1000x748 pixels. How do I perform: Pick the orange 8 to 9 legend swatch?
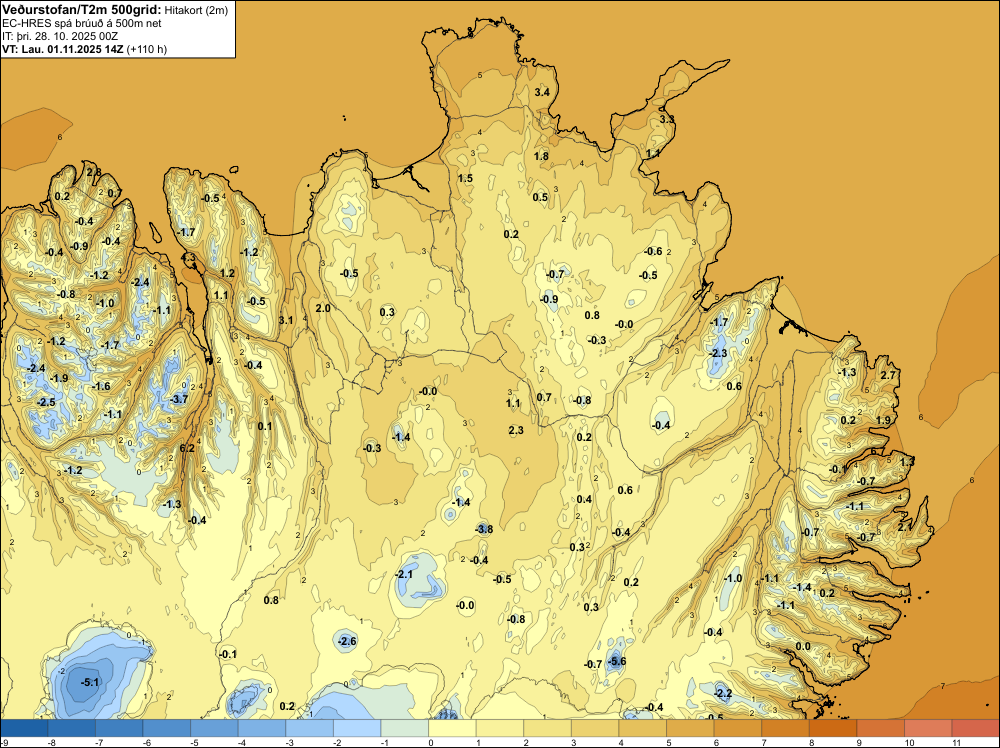(x=833, y=728)
